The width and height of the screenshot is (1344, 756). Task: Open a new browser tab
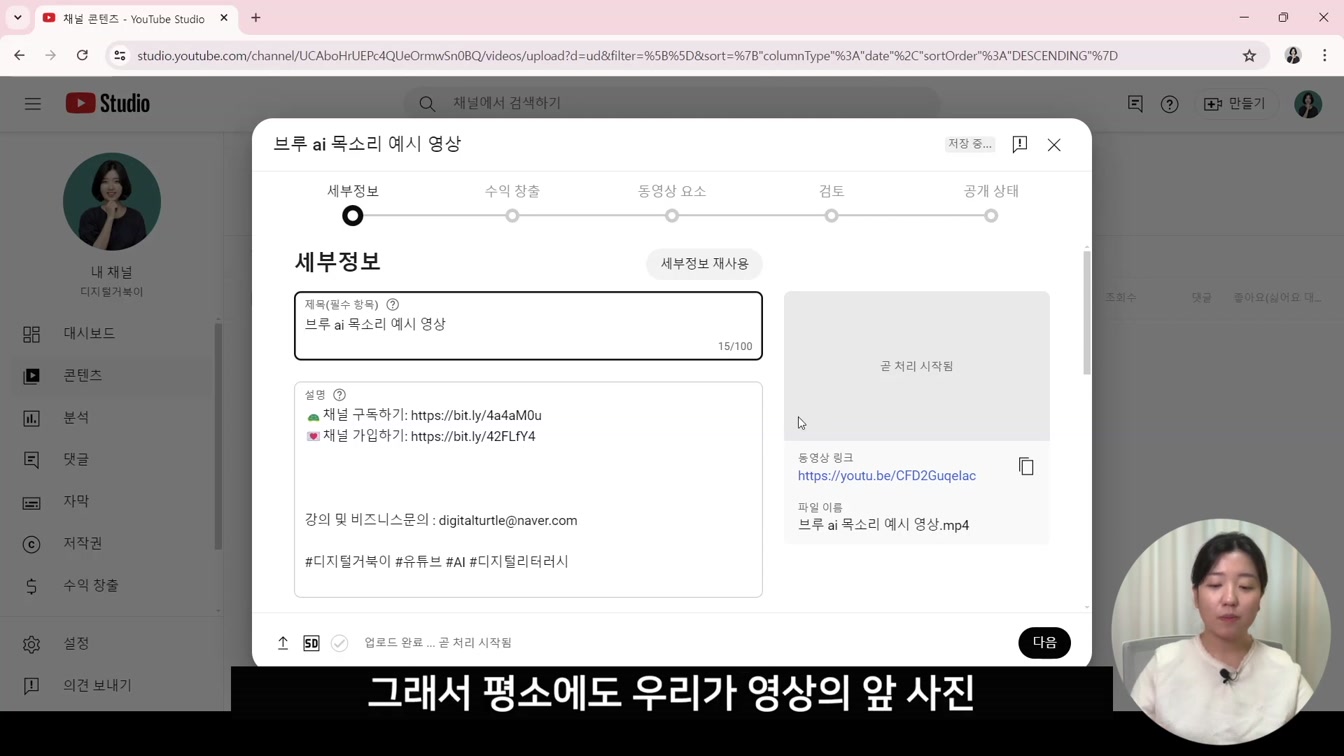click(x=256, y=18)
